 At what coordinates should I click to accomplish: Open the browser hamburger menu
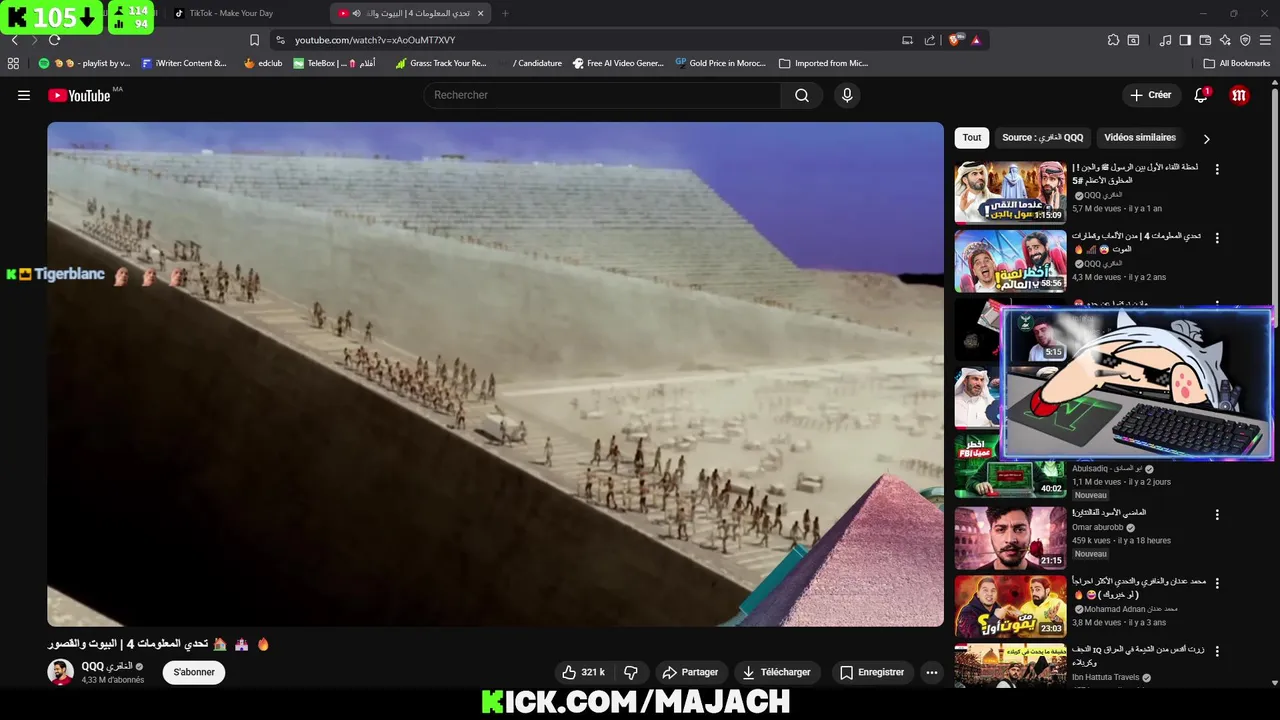(1265, 40)
